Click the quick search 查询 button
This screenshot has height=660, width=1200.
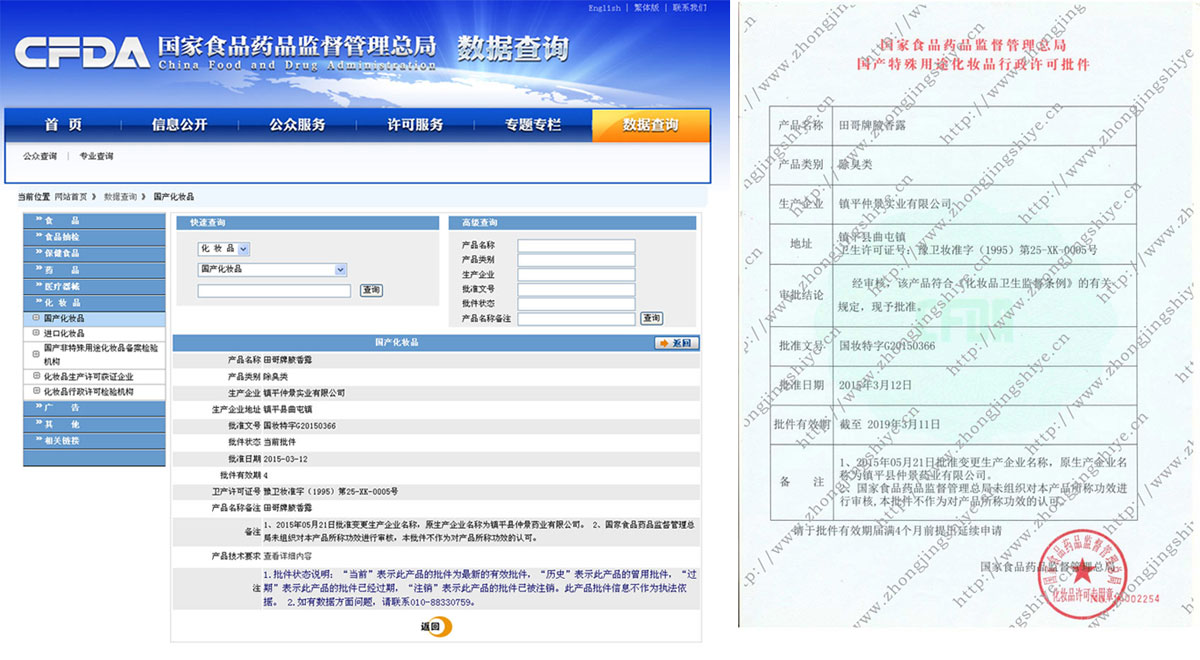pyautogui.click(x=371, y=291)
